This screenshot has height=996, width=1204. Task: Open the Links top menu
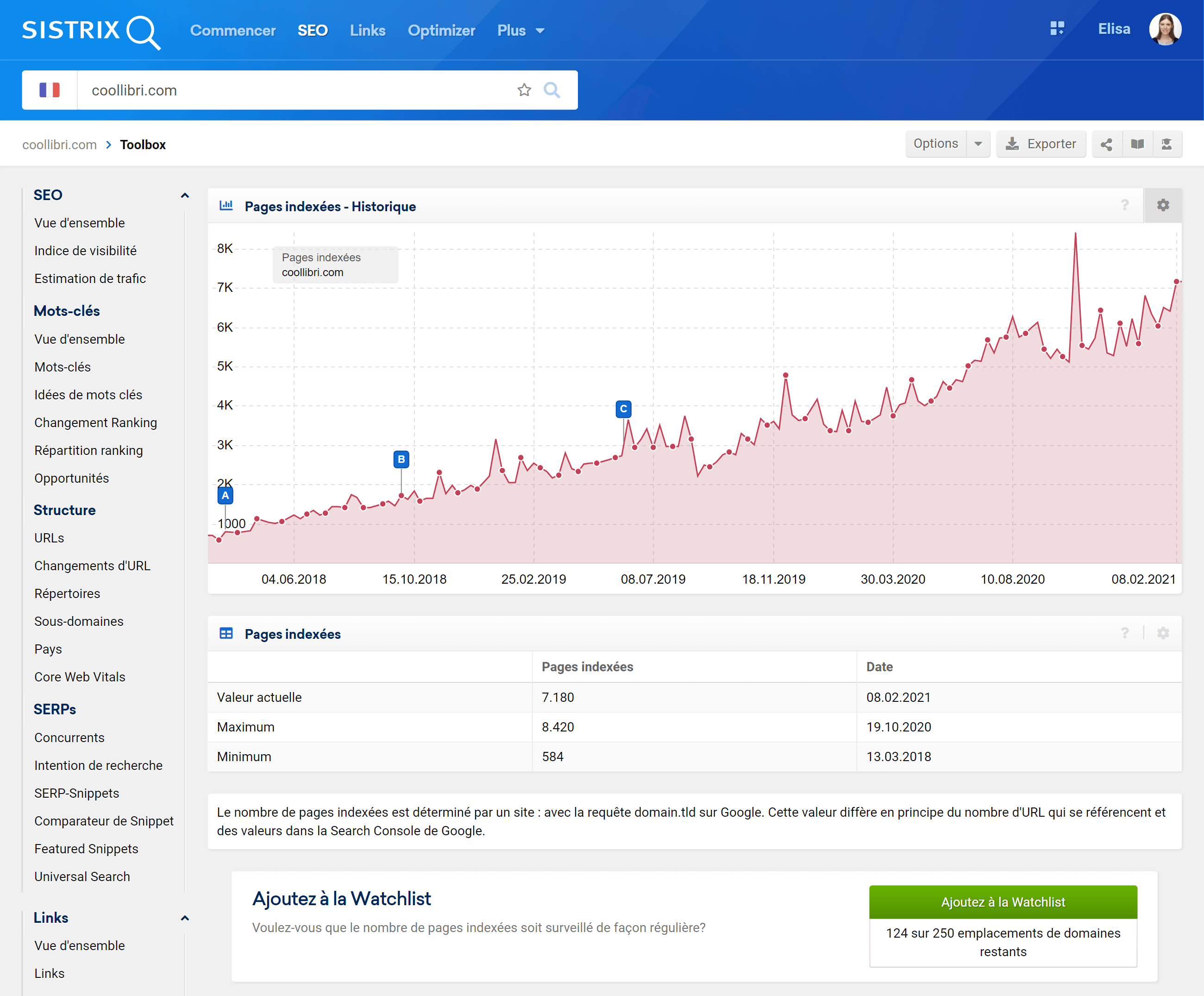pyautogui.click(x=368, y=31)
